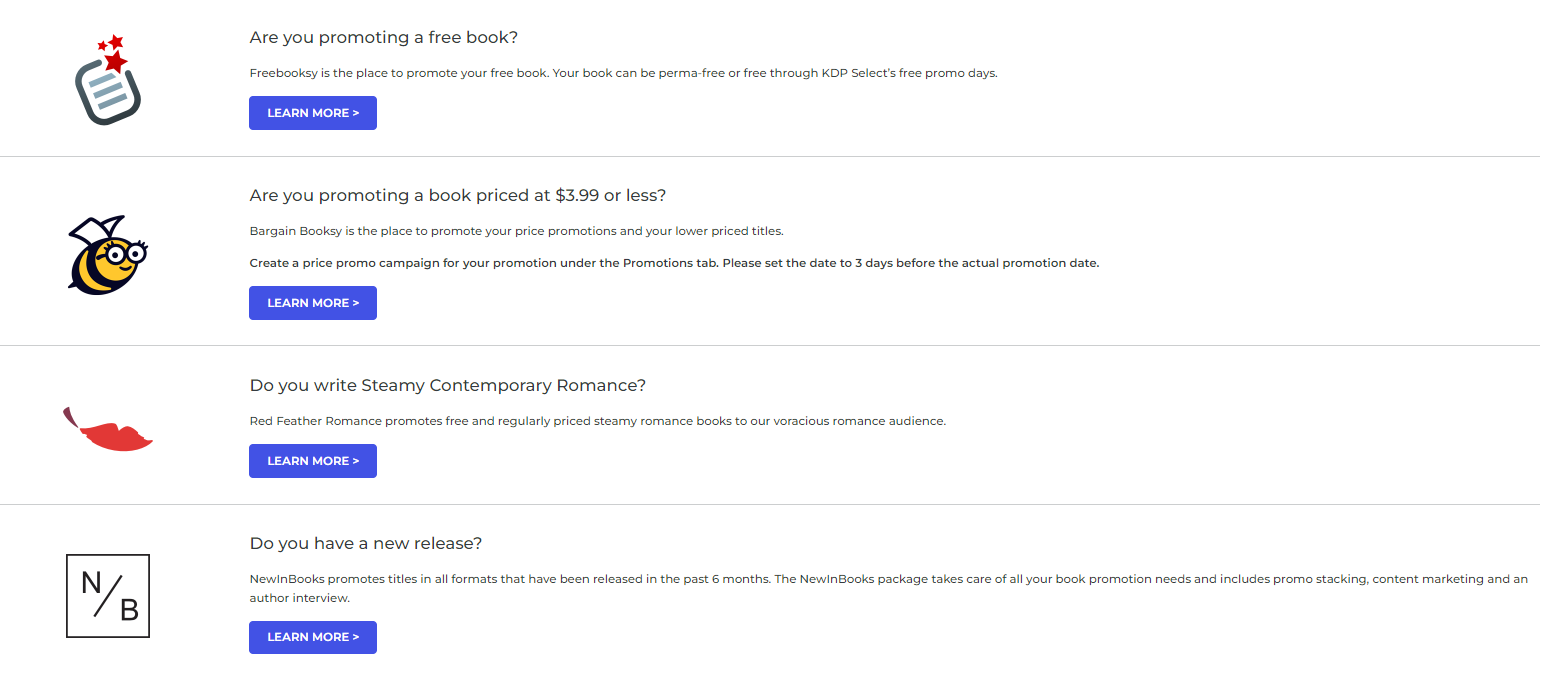
Task: Click the "Do you write Steamy Contemporary Romance?" heading
Action: click(x=448, y=386)
